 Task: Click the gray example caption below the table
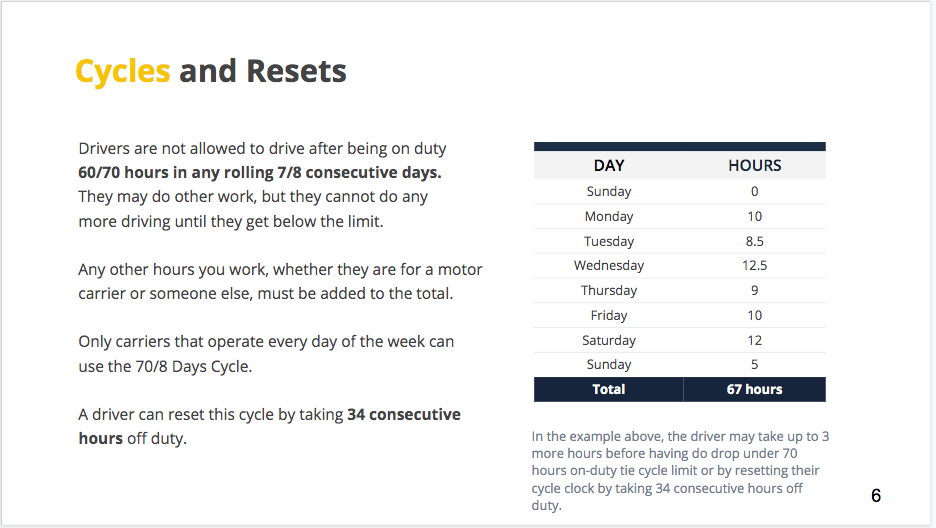tap(680, 470)
